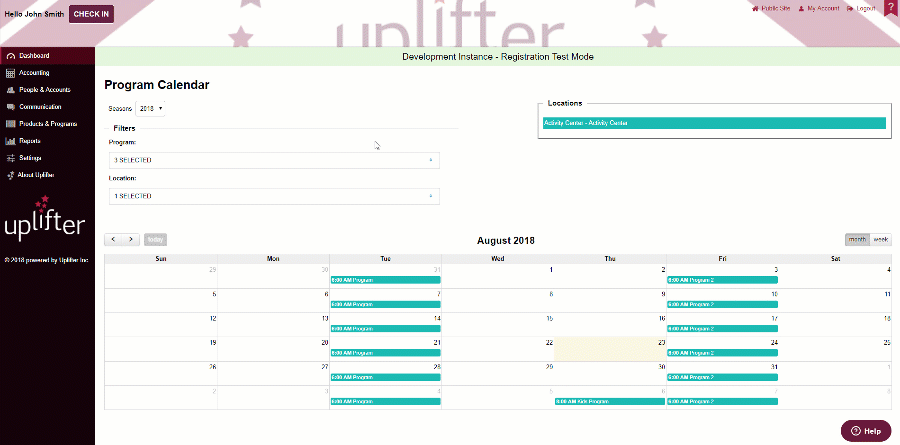The image size is (900, 445).
Task: Click the Reports bar chart icon
Action: tap(10, 141)
